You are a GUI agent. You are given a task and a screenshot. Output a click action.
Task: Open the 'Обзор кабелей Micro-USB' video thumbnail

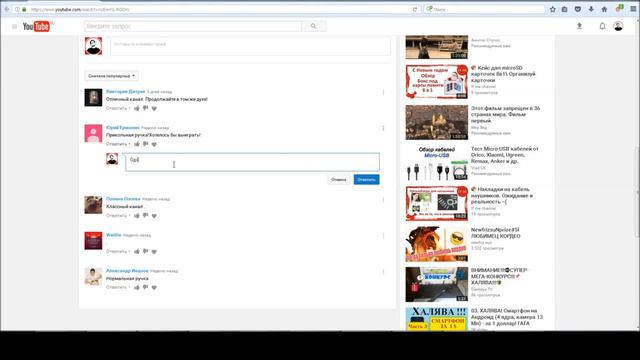pyautogui.click(x=436, y=163)
